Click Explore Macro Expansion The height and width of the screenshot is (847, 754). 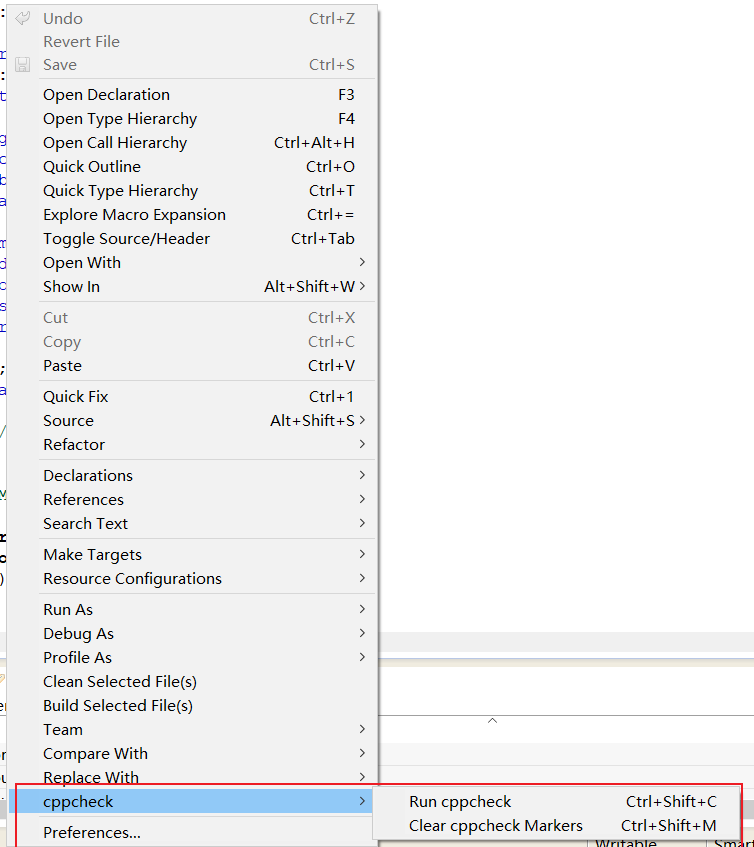(192, 214)
